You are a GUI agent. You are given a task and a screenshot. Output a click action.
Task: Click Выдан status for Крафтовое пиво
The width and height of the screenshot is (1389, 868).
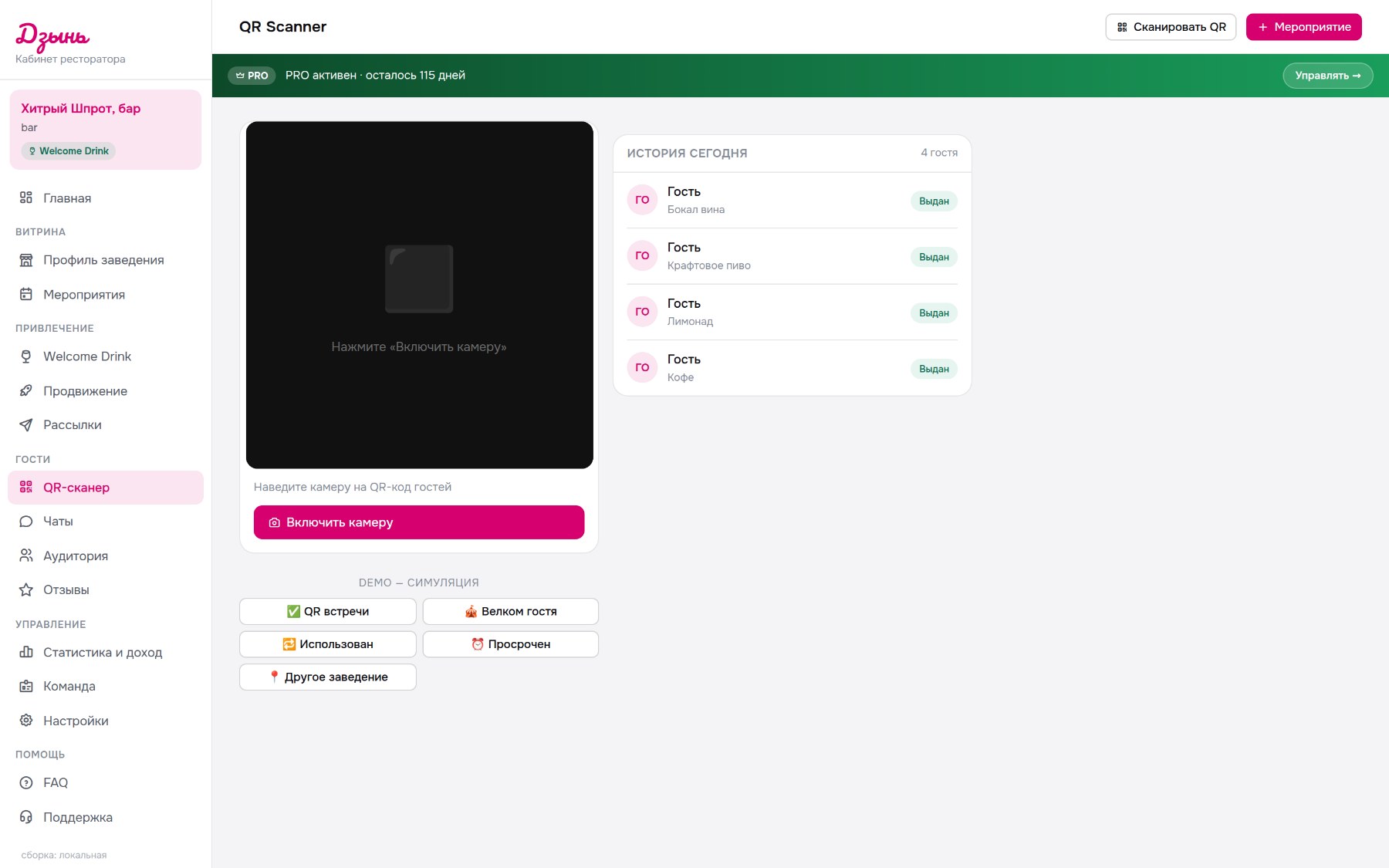(x=934, y=257)
